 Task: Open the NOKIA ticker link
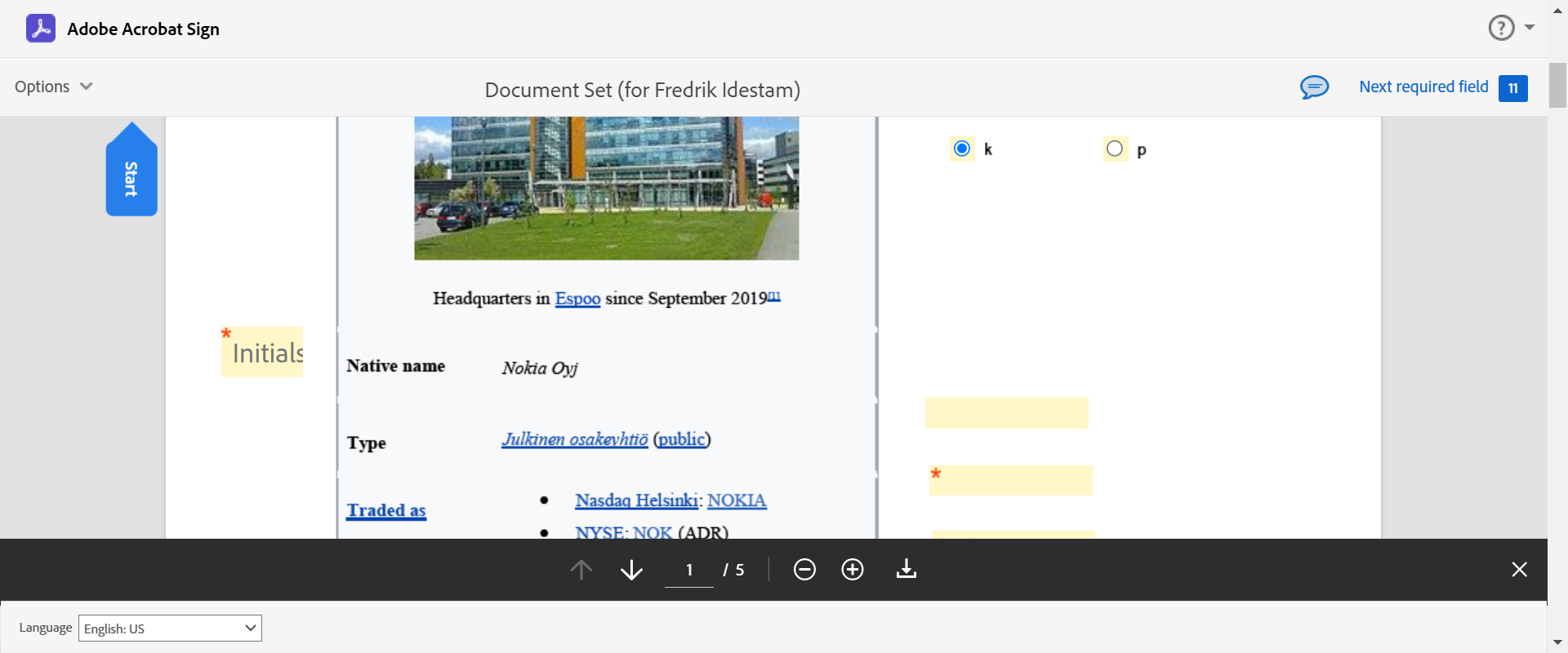pyautogui.click(x=737, y=500)
